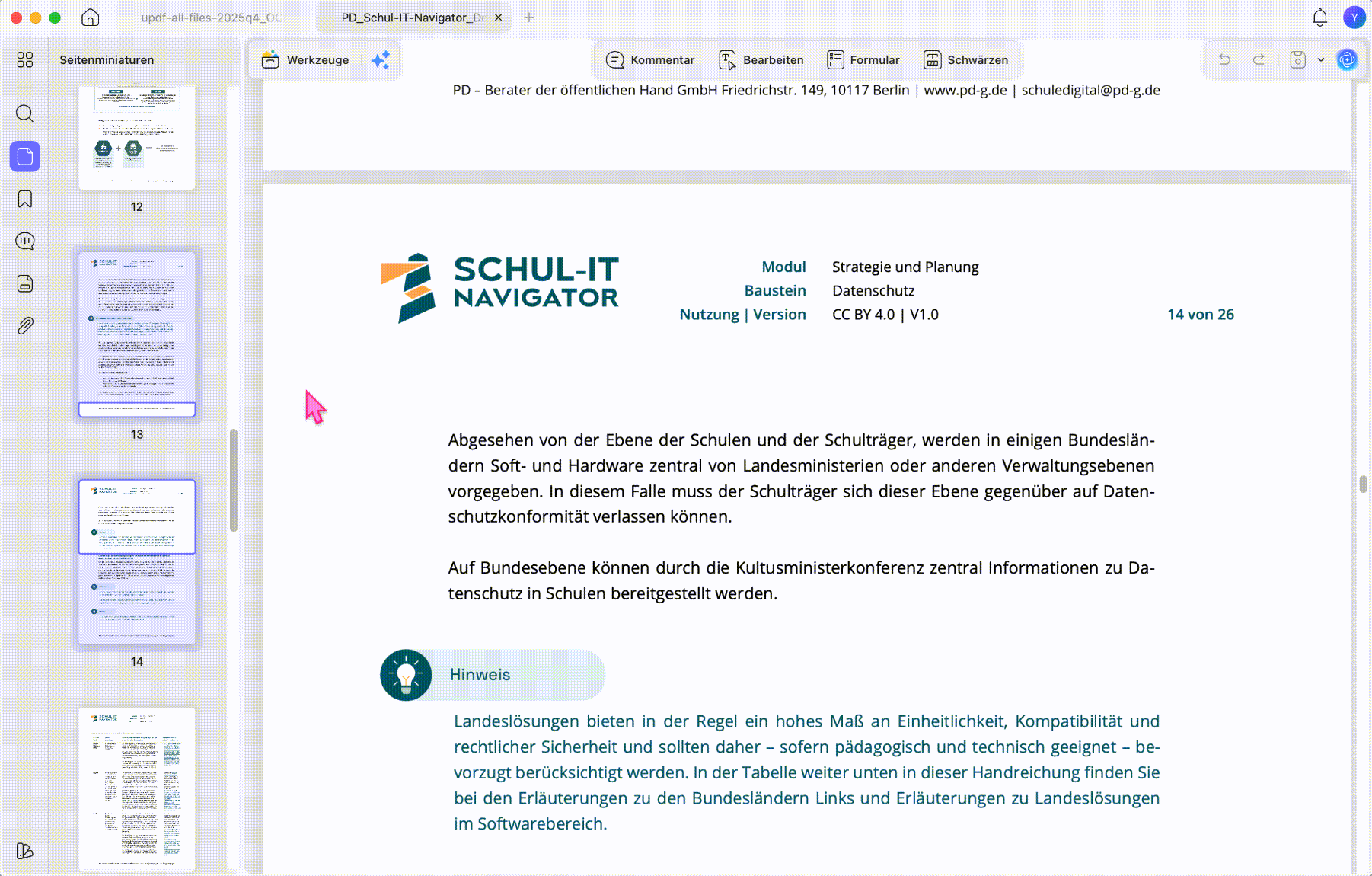Open the home screen icon

pyautogui.click(x=91, y=18)
